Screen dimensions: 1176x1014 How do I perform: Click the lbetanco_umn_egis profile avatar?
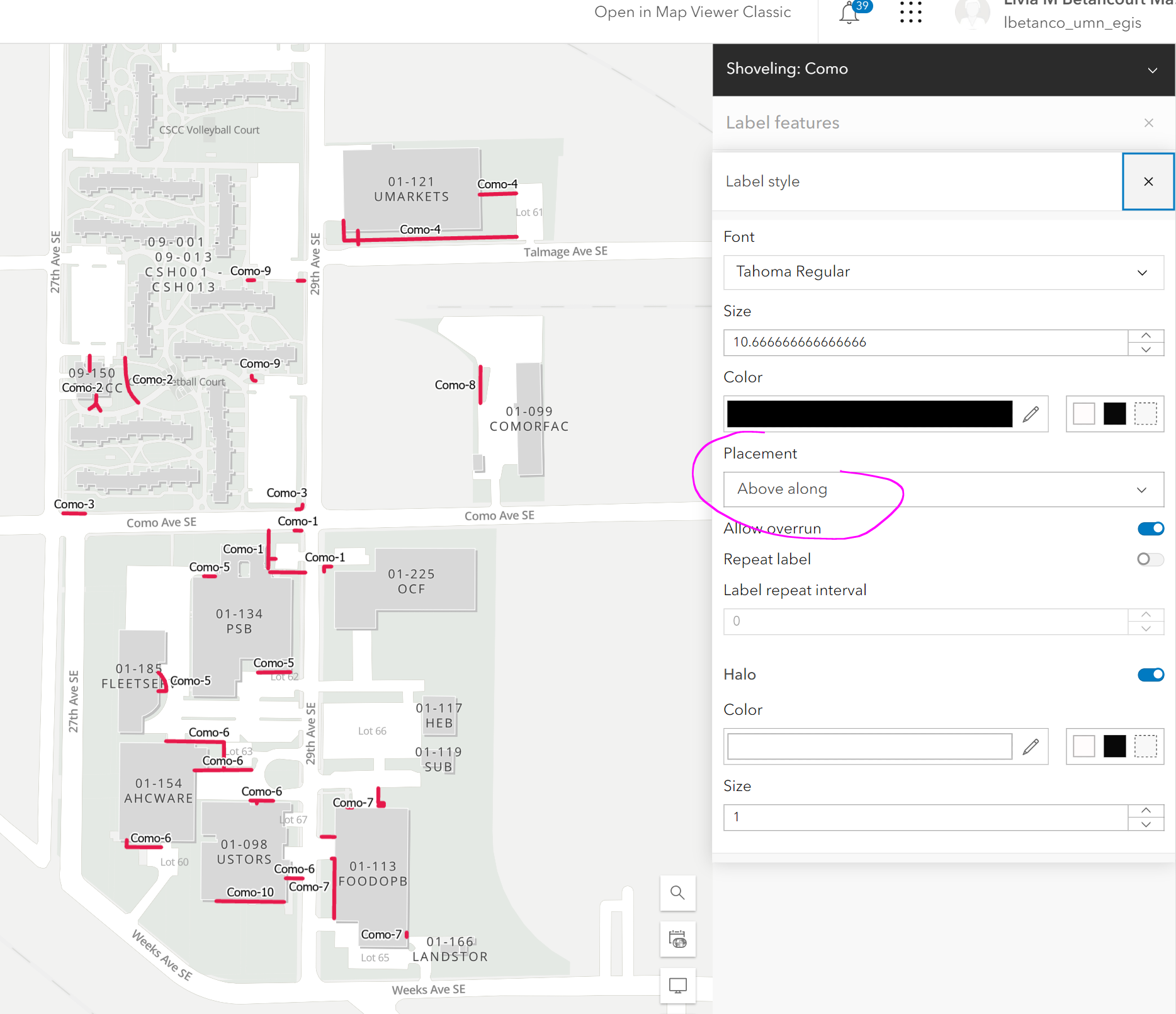[x=973, y=13]
